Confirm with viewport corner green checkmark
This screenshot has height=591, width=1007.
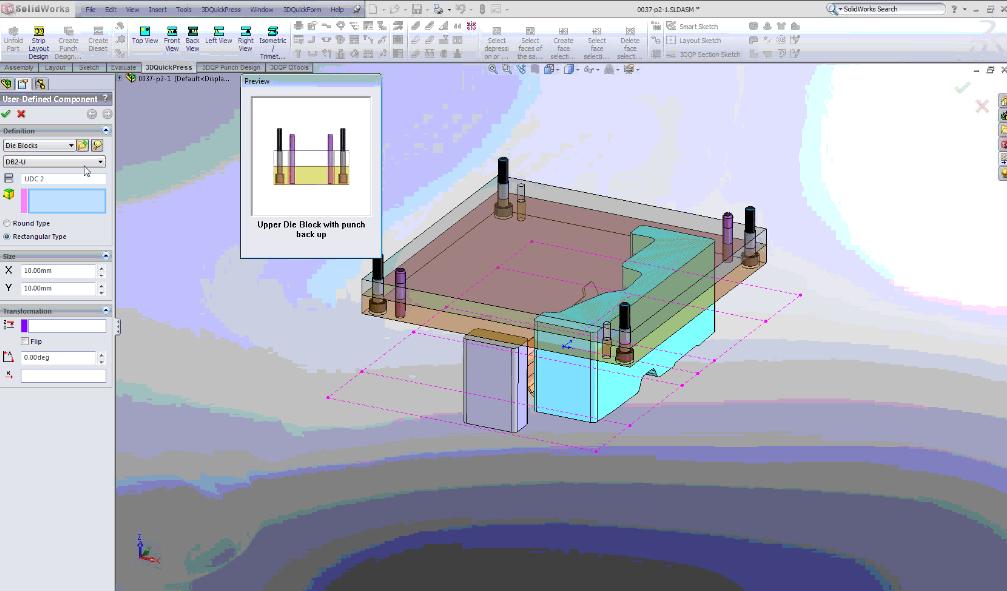pos(961,87)
